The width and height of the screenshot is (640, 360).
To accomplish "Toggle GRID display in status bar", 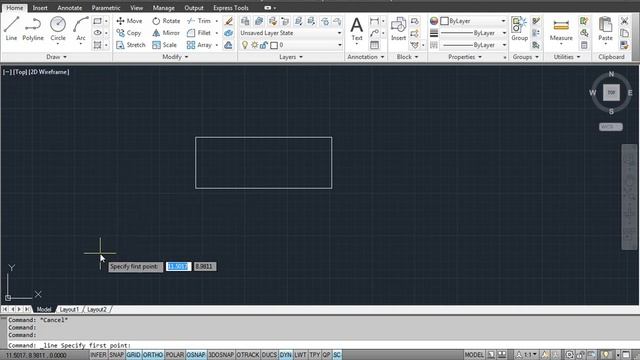I will click(133, 355).
